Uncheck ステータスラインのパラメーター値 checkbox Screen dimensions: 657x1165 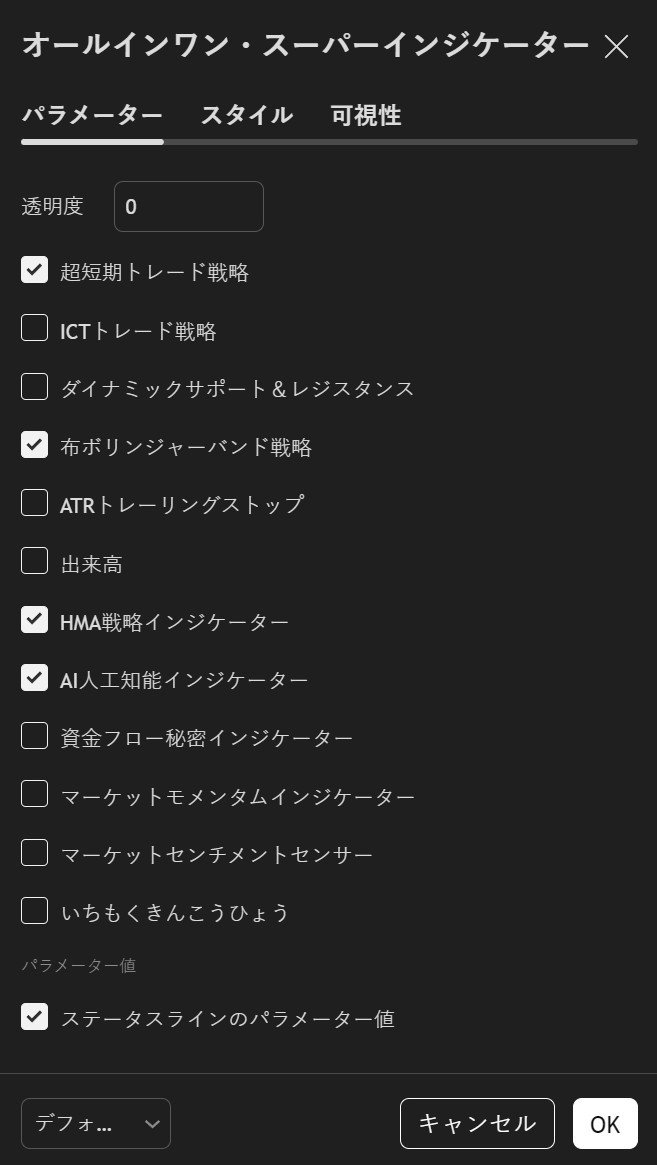(35, 1017)
